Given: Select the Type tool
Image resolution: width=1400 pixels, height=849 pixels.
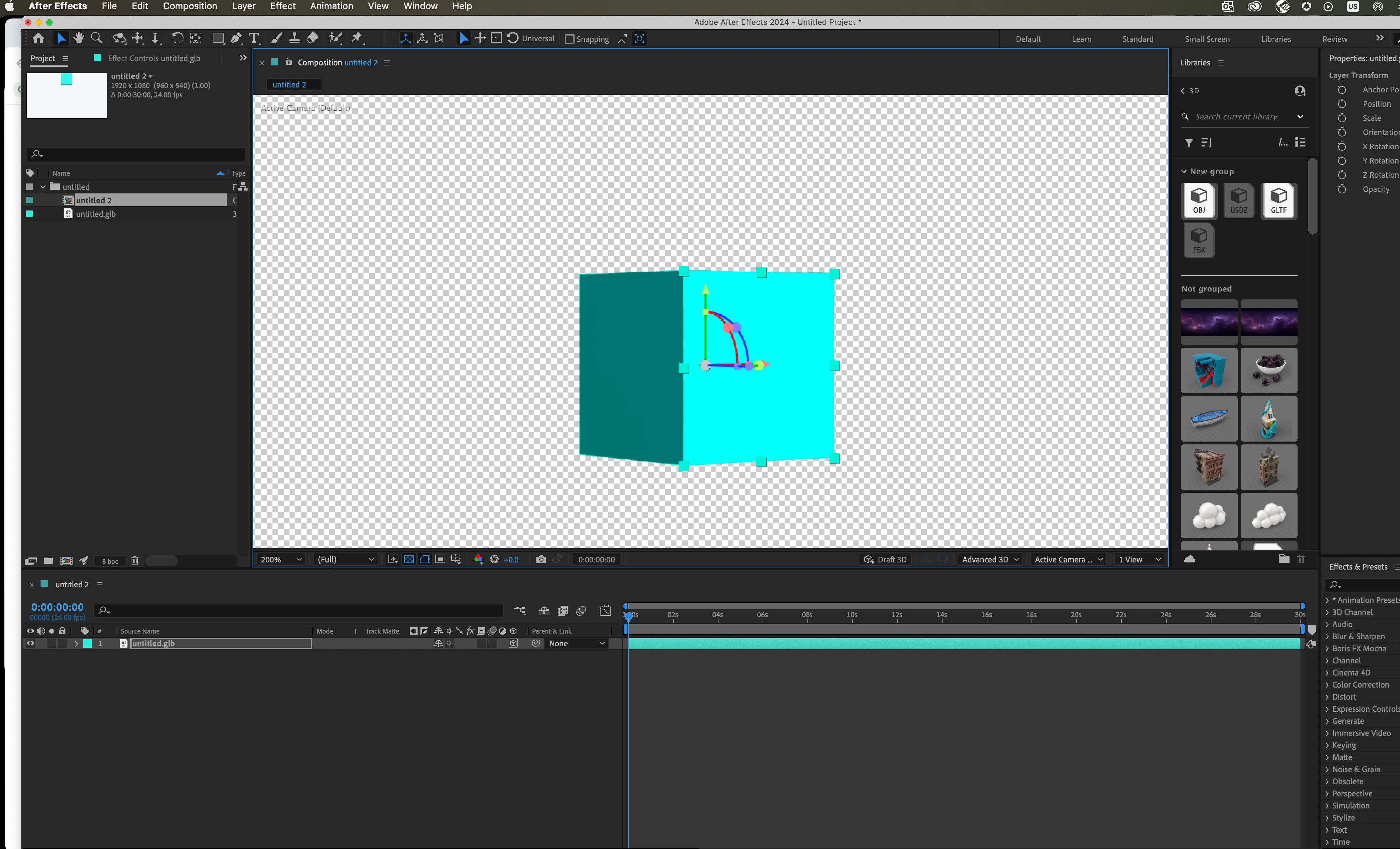Looking at the screenshot, I should click(254, 38).
